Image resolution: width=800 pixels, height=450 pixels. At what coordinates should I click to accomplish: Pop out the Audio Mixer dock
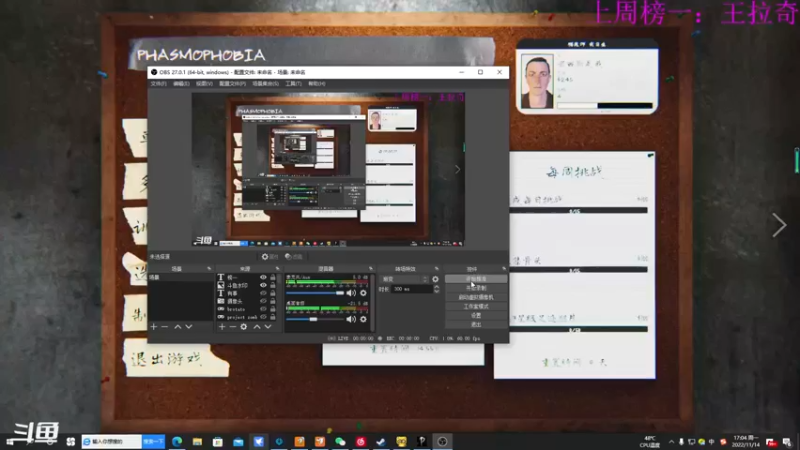coord(371,268)
